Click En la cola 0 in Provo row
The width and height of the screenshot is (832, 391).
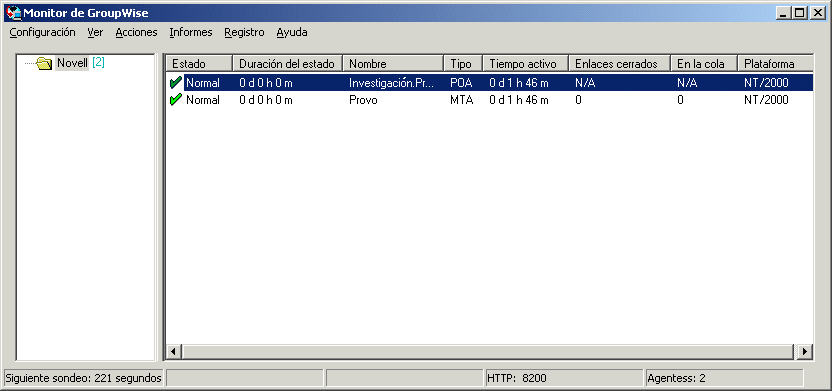click(x=680, y=100)
